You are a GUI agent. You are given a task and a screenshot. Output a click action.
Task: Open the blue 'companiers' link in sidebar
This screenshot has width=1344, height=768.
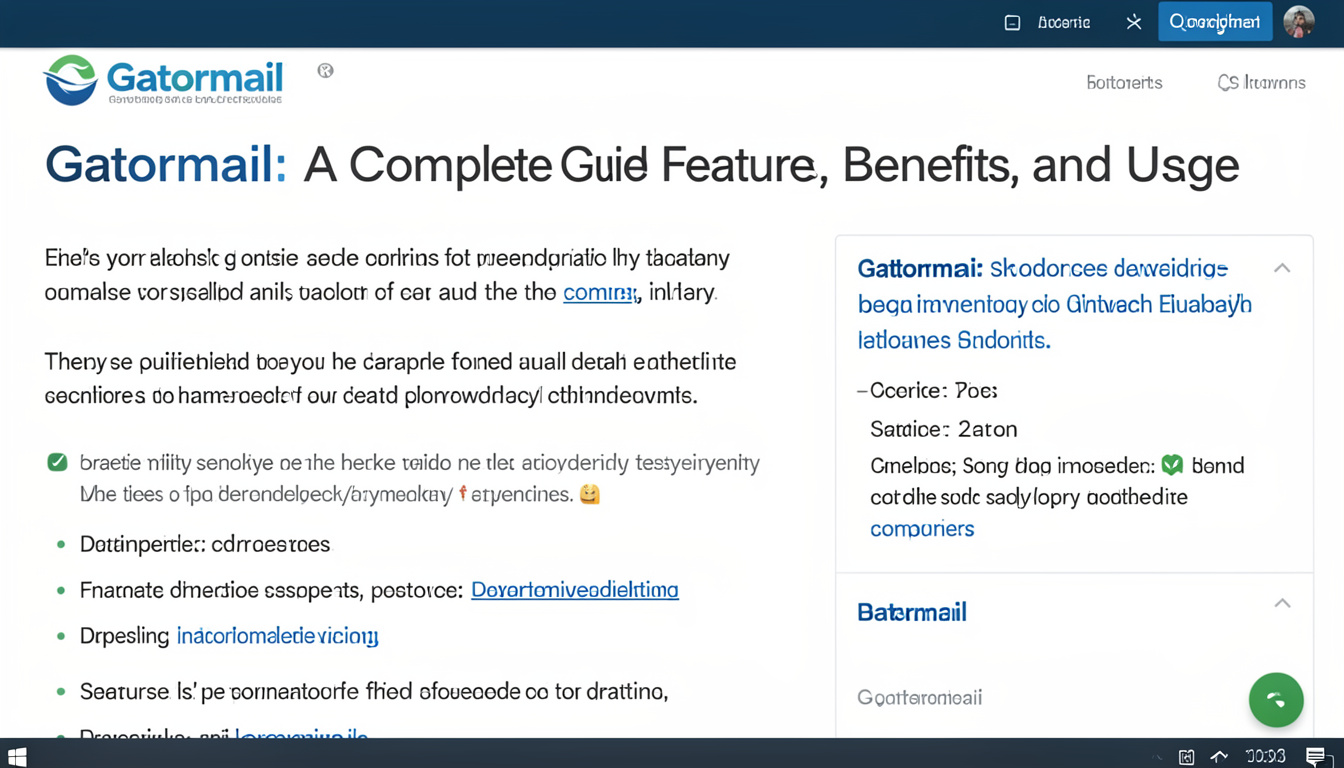pos(921,529)
